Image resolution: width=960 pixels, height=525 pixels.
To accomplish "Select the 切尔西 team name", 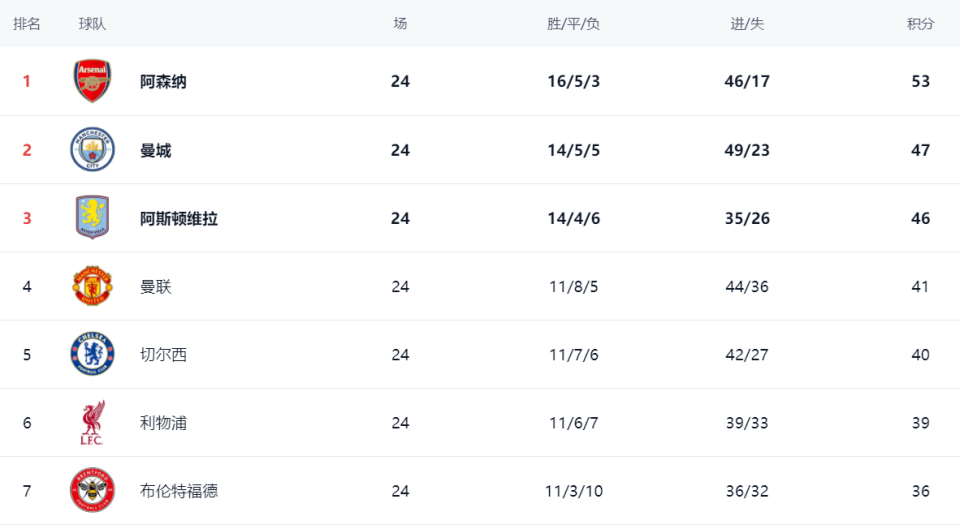I will 163,355.
